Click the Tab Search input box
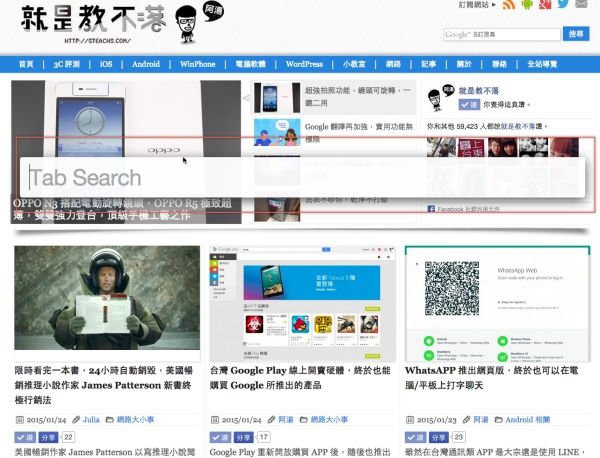 pyautogui.click(x=302, y=178)
